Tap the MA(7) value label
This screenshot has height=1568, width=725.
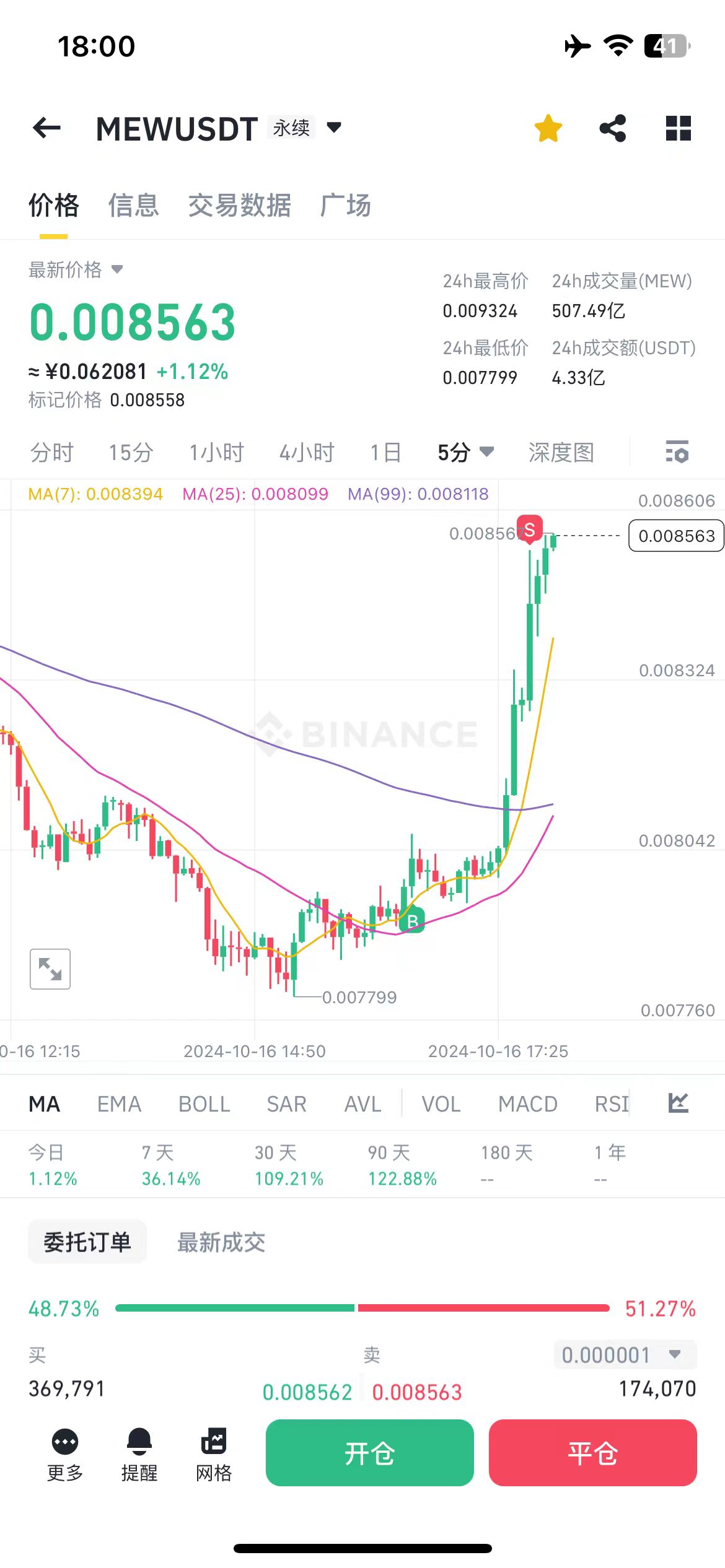coord(96,494)
